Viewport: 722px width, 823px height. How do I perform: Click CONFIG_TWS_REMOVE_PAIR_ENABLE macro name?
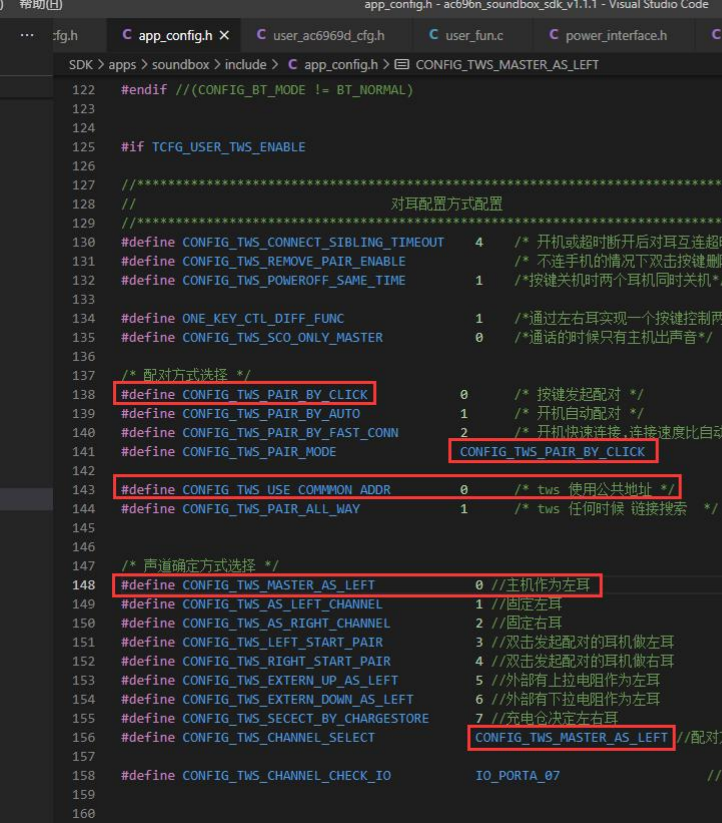tap(294, 261)
